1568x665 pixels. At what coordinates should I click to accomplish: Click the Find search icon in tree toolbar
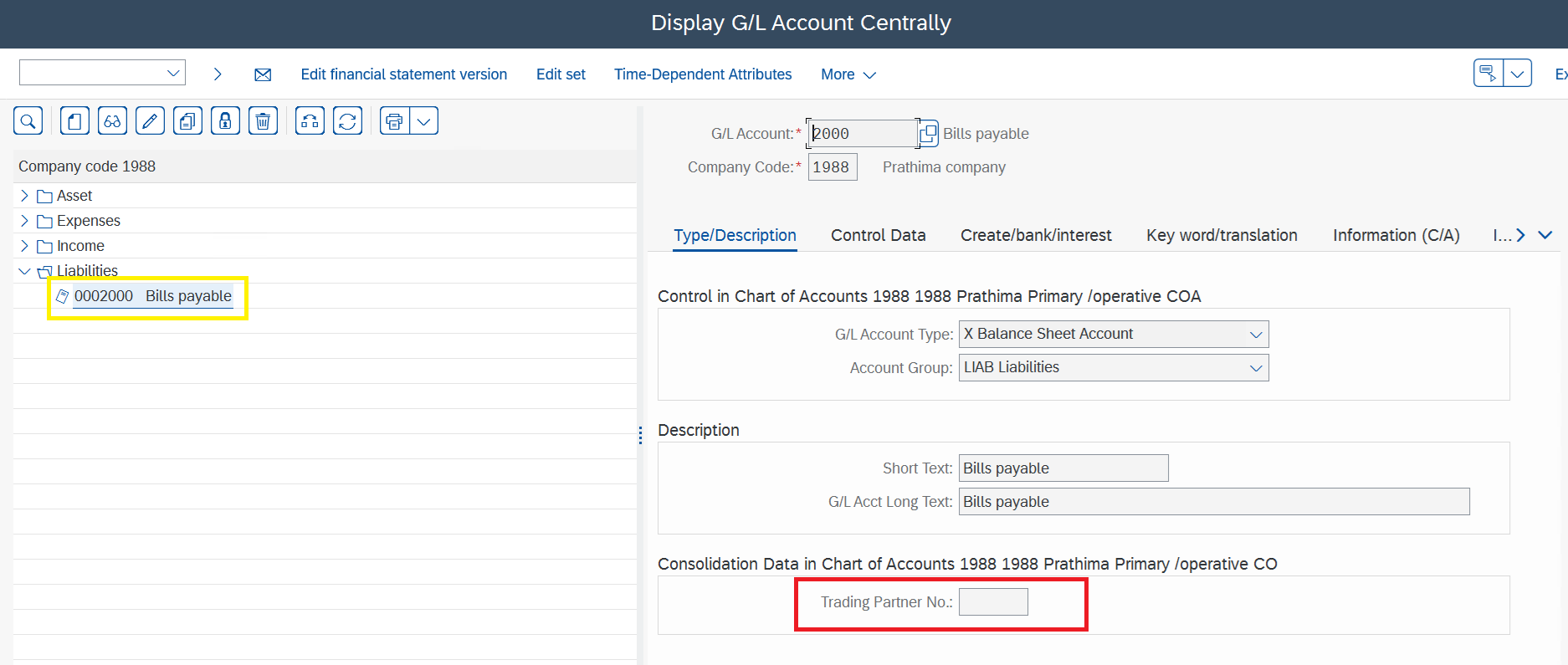28,121
